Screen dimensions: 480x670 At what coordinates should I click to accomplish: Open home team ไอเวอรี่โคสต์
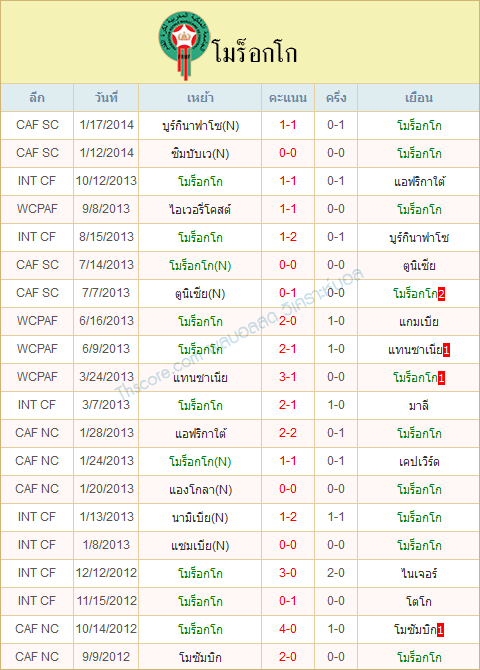click(x=200, y=209)
